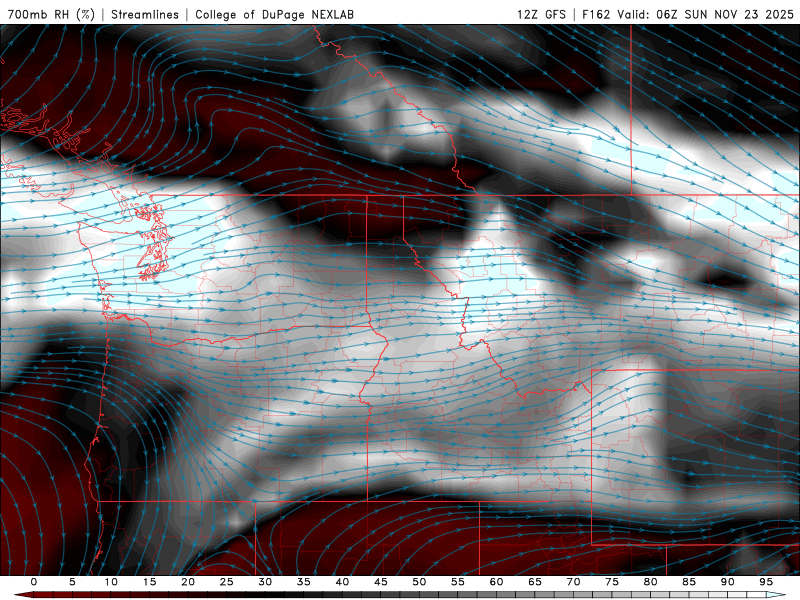Viewport: 800px width, 600px height.
Task: Click the colorbar label "95"
Action: pyautogui.click(x=766, y=582)
